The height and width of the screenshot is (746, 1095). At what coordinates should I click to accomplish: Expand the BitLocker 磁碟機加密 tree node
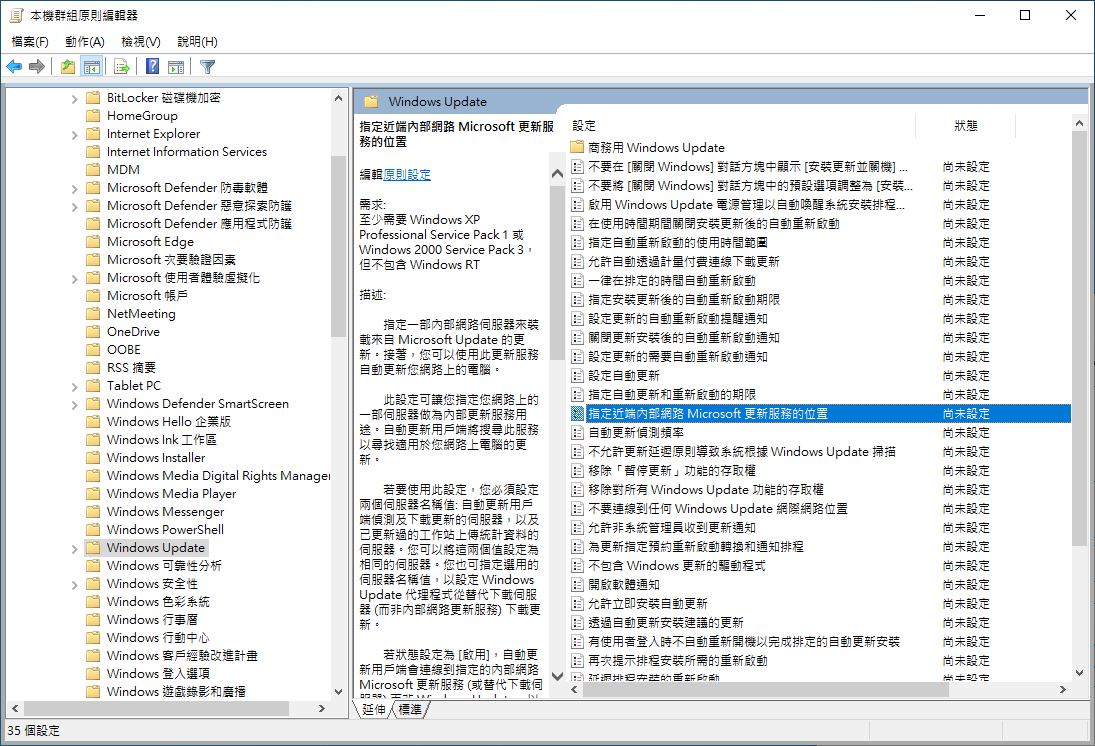[x=75, y=99]
